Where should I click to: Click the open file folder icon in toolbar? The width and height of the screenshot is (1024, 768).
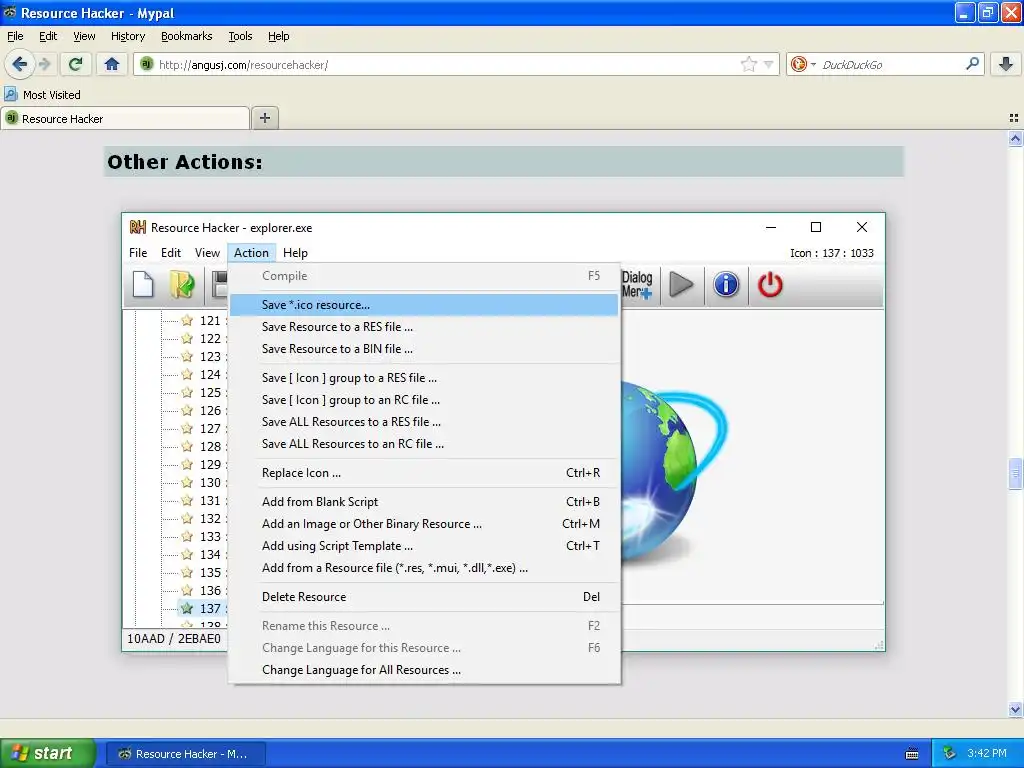pos(182,285)
